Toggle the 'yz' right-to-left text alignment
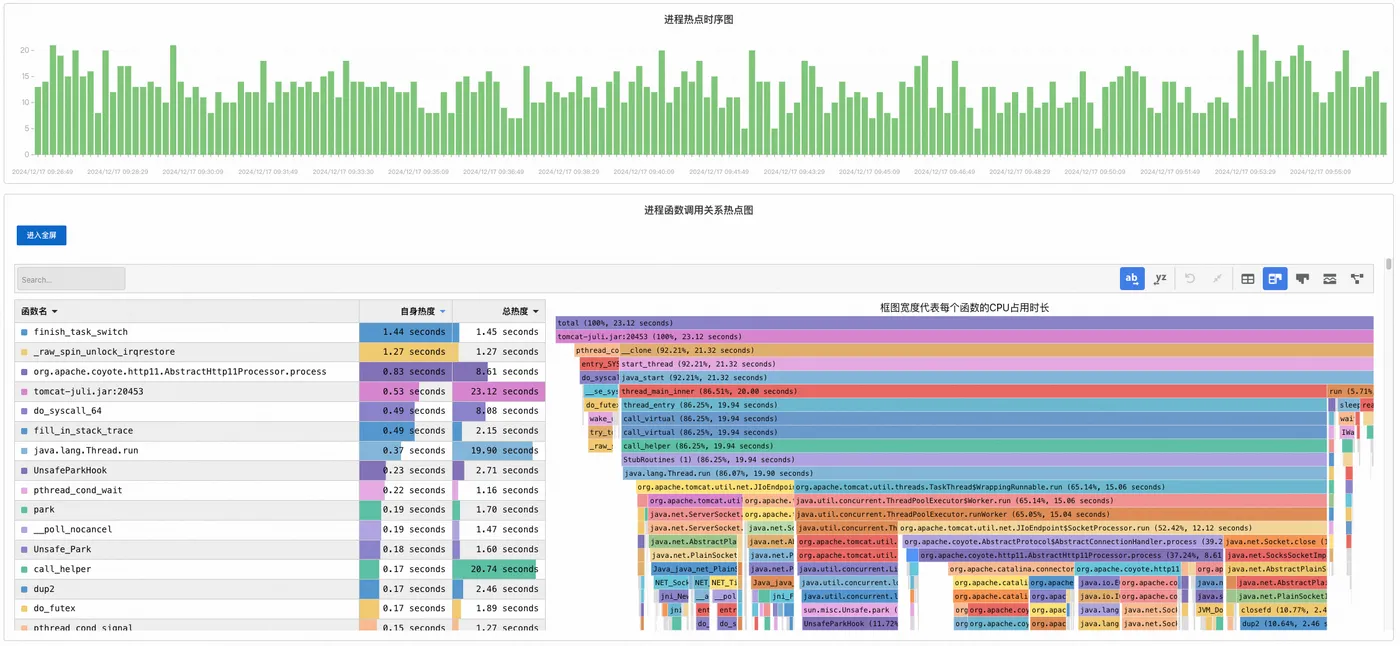Screen dimensions: 1400x646 tap(1160, 279)
